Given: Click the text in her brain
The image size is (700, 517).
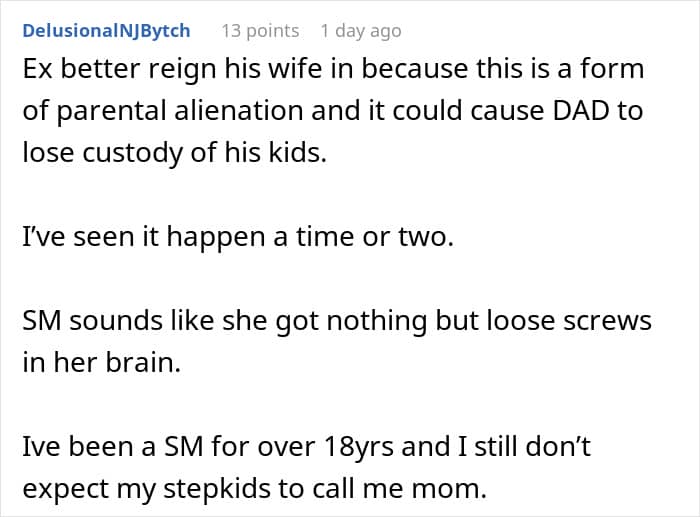Looking at the screenshot, I should click(x=102, y=362).
